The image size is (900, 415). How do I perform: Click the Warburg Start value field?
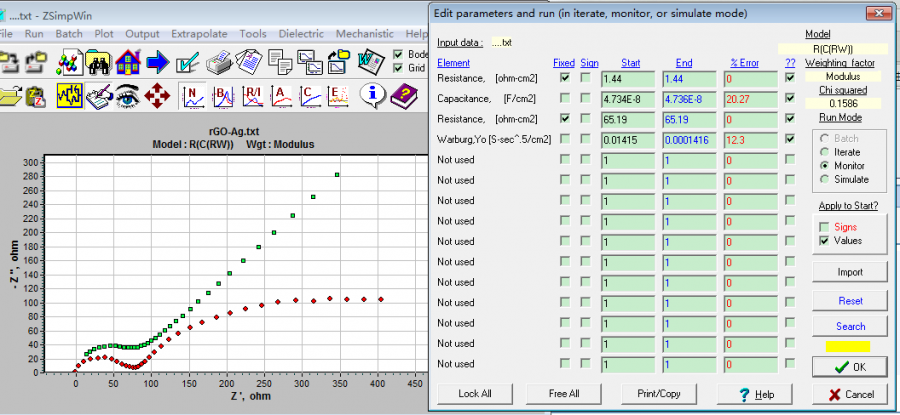coord(627,140)
